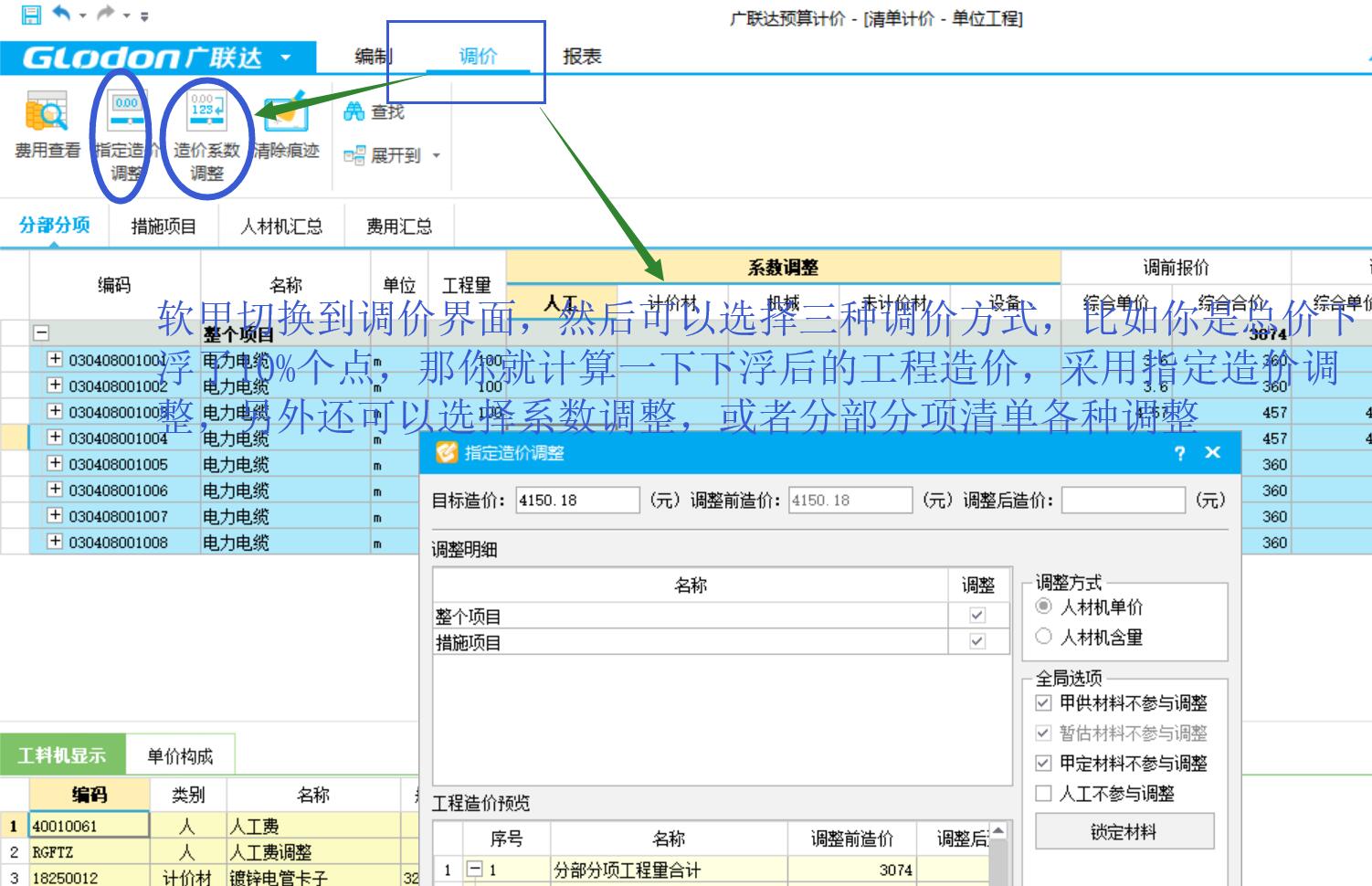Switch to the 调价 ribbon tab

(478, 57)
